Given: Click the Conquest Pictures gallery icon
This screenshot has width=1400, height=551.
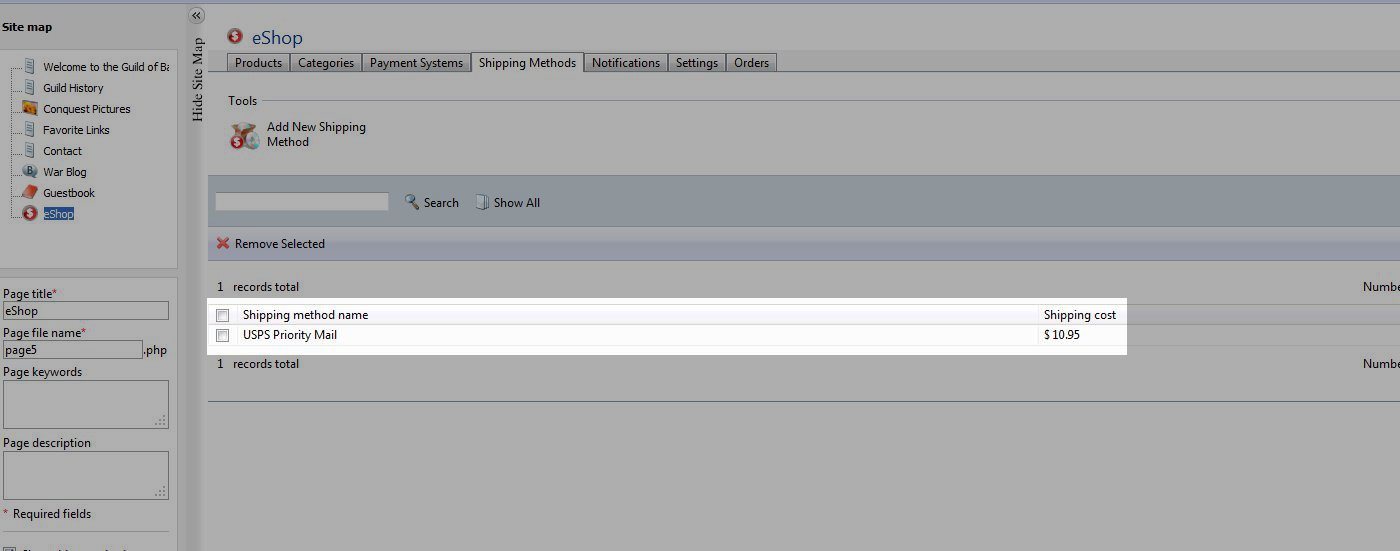Looking at the screenshot, I should coord(30,108).
